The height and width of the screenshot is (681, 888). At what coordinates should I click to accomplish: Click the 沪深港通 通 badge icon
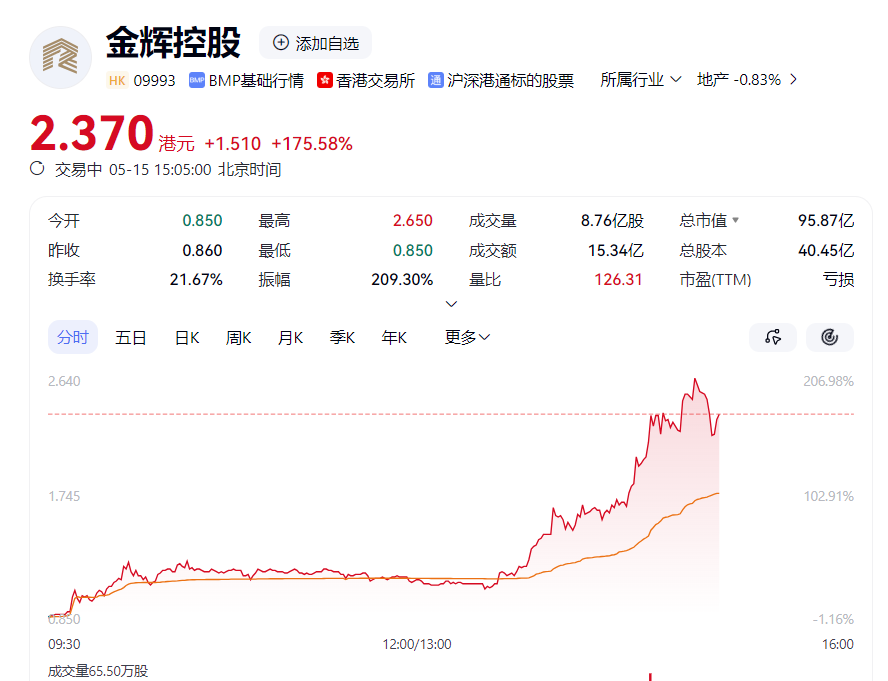tap(436, 80)
